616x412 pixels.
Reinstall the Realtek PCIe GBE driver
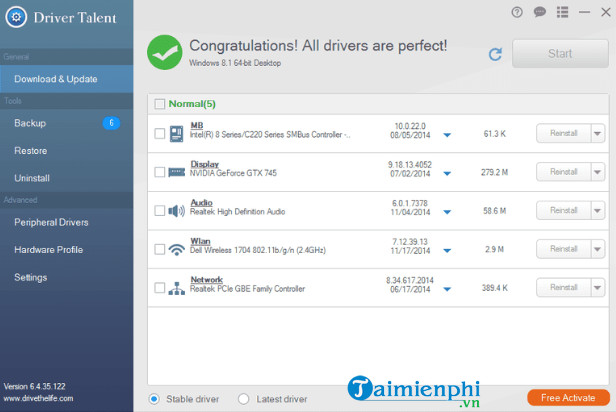563,287
